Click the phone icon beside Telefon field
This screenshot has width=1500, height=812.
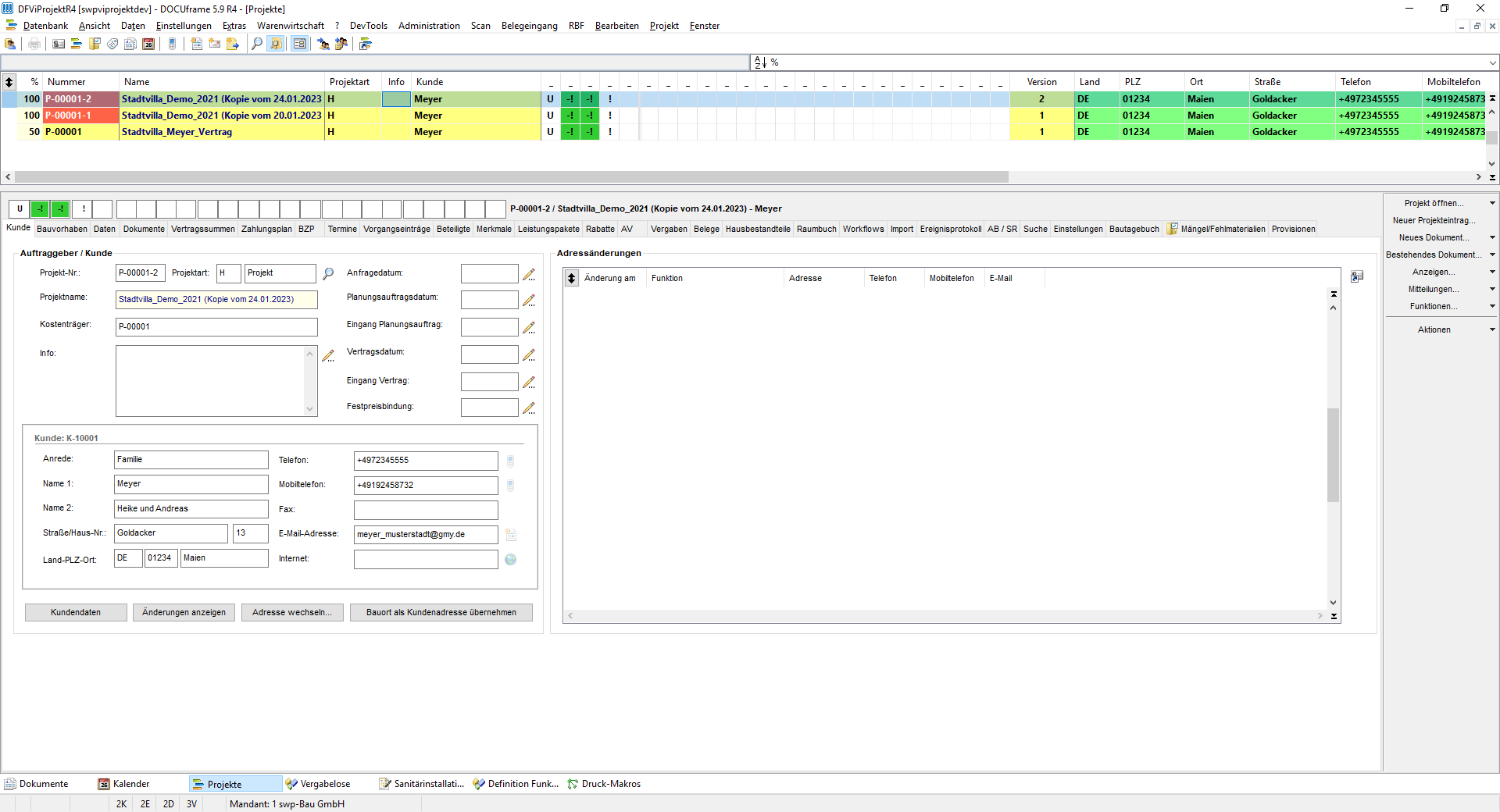coord(511,461)
